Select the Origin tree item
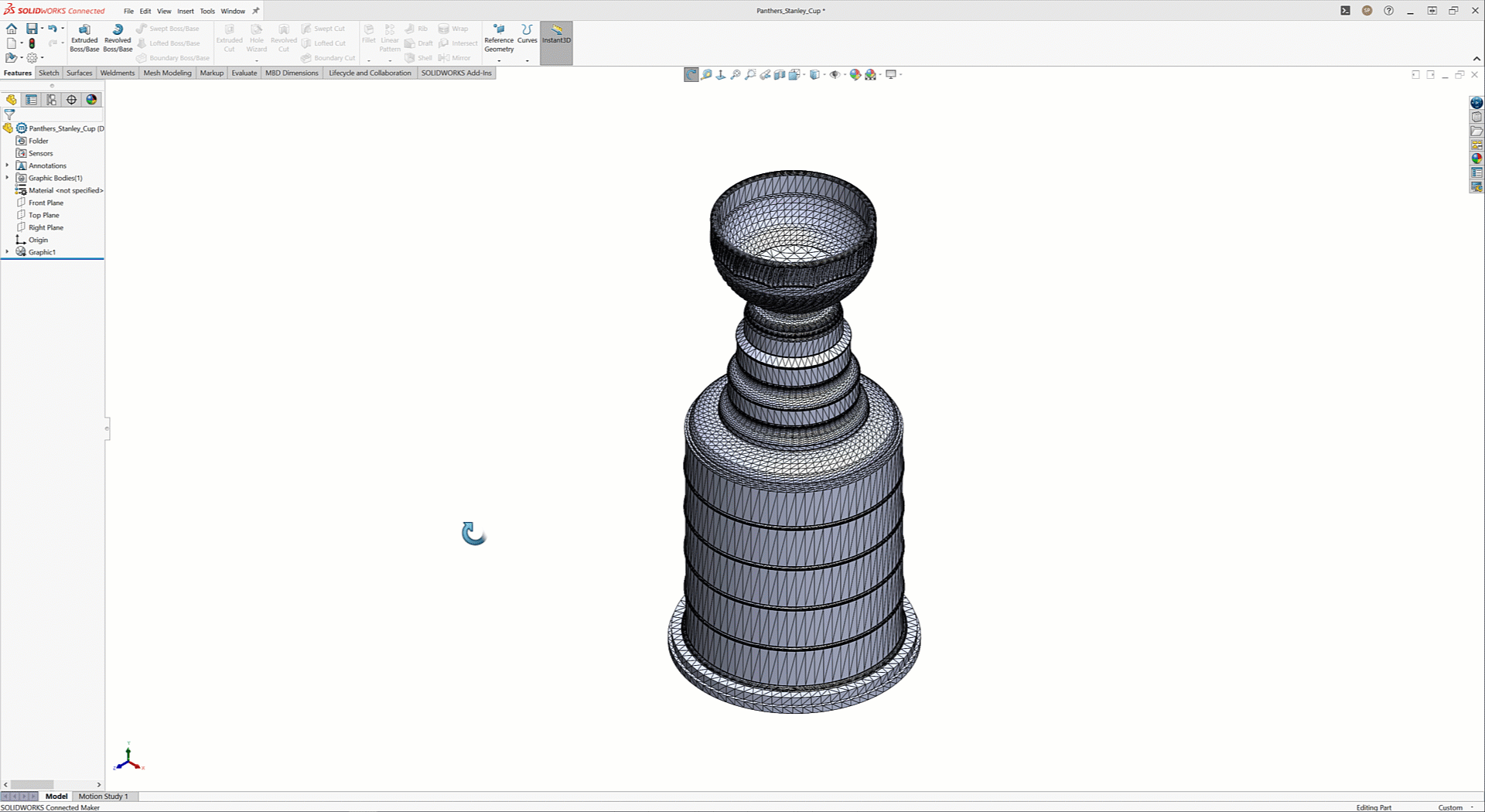This screenshot has height=812, width=1485. point(32,240)
